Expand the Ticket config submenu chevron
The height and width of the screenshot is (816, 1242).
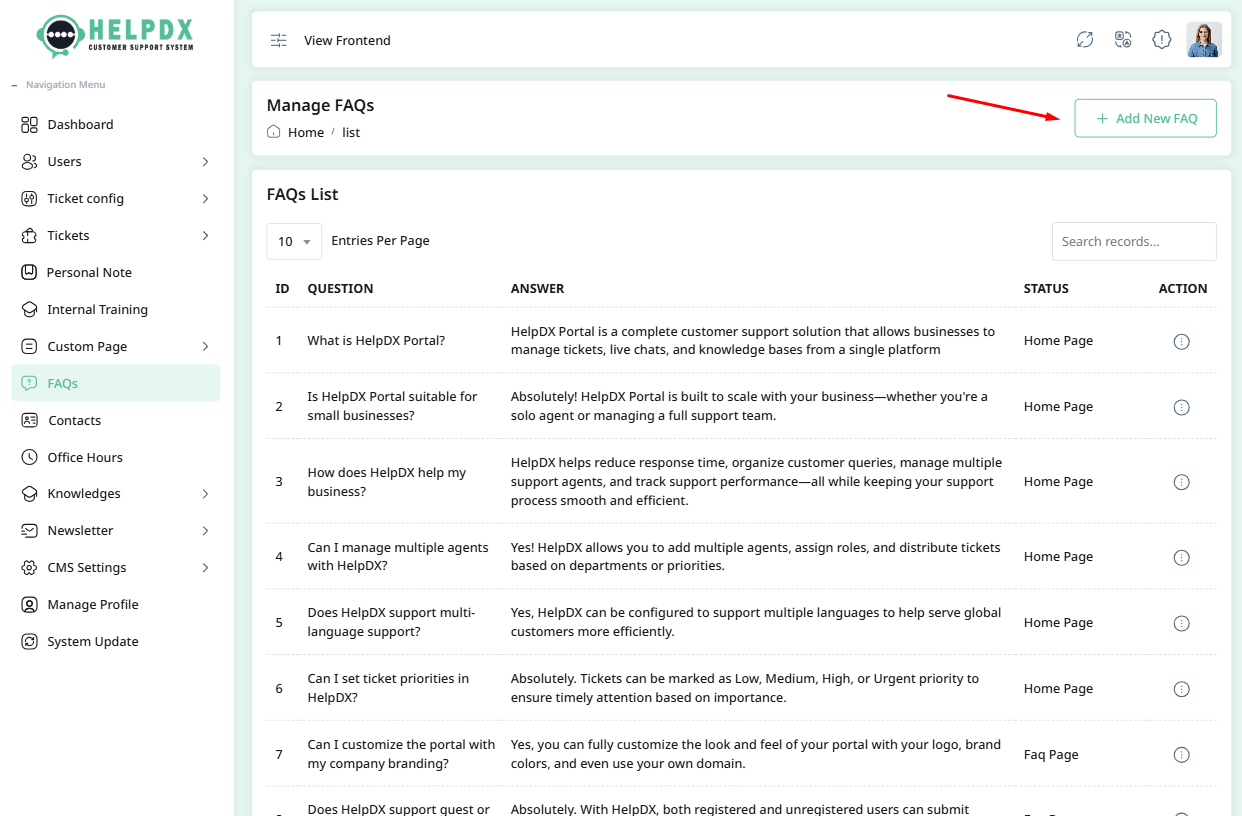pyautogui.click(x=205, y=199)
